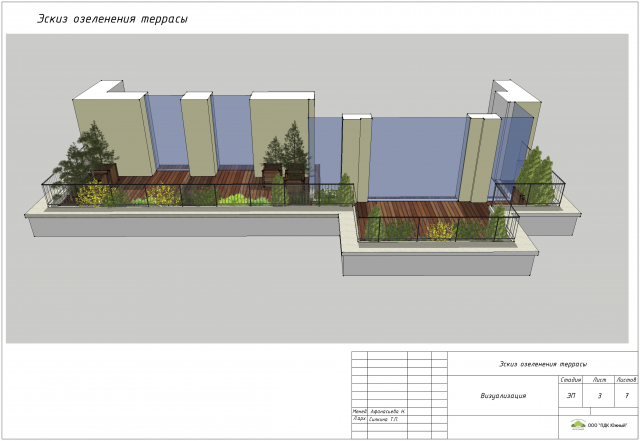Click the 'Визуализация' drawing name cell
640x441 pixels.
pyautogui.click(x=503, y=396)
